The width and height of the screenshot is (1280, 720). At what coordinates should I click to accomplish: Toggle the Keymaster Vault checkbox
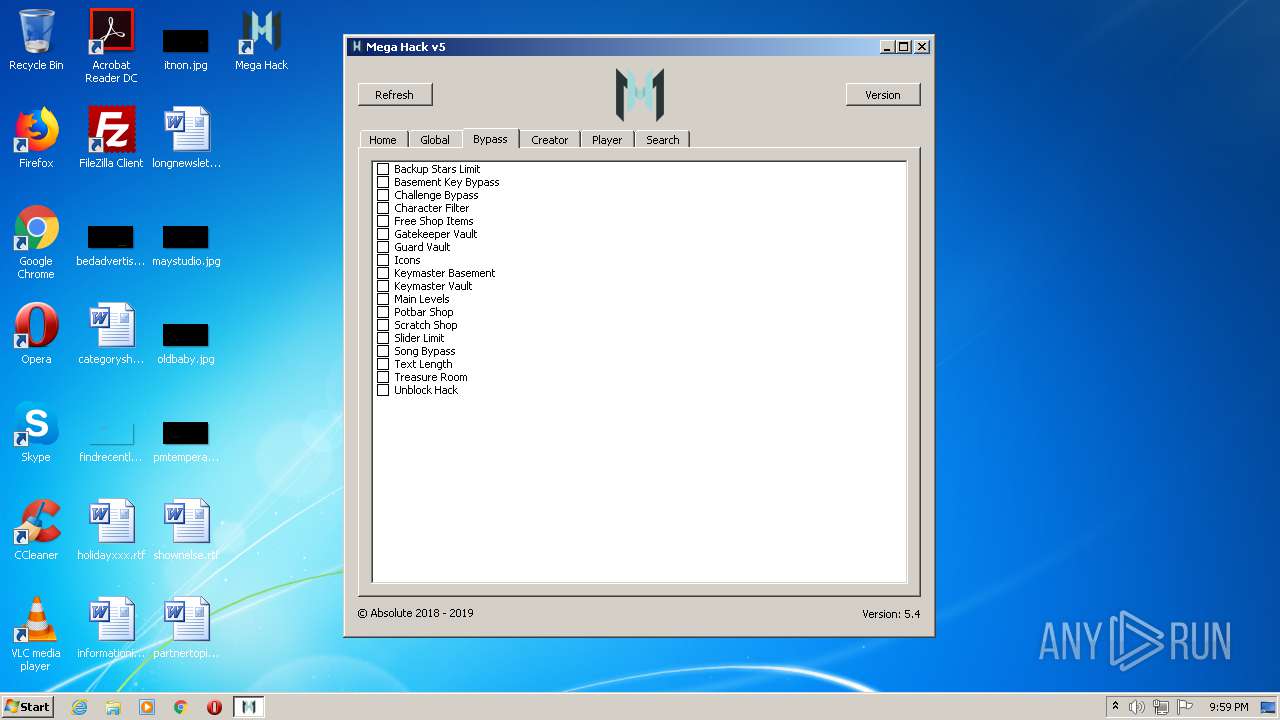pyautogui.click(x=382, y=286)
